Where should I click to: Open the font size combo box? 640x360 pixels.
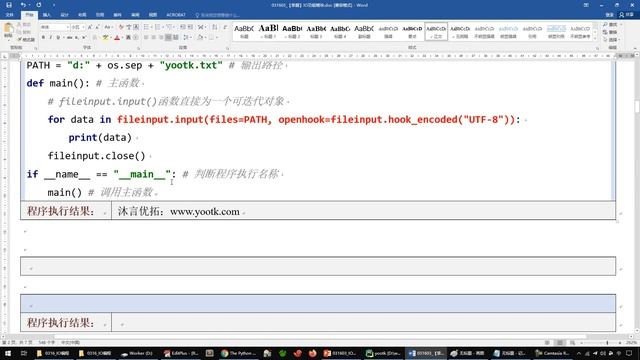pos(78,27)
